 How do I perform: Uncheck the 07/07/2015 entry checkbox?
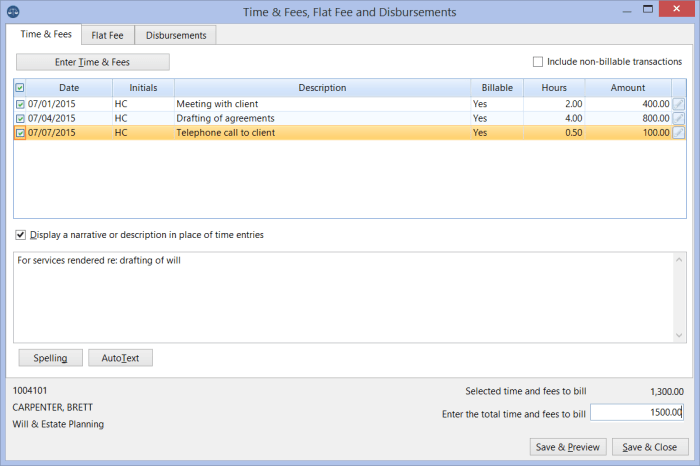coord(21,132)
